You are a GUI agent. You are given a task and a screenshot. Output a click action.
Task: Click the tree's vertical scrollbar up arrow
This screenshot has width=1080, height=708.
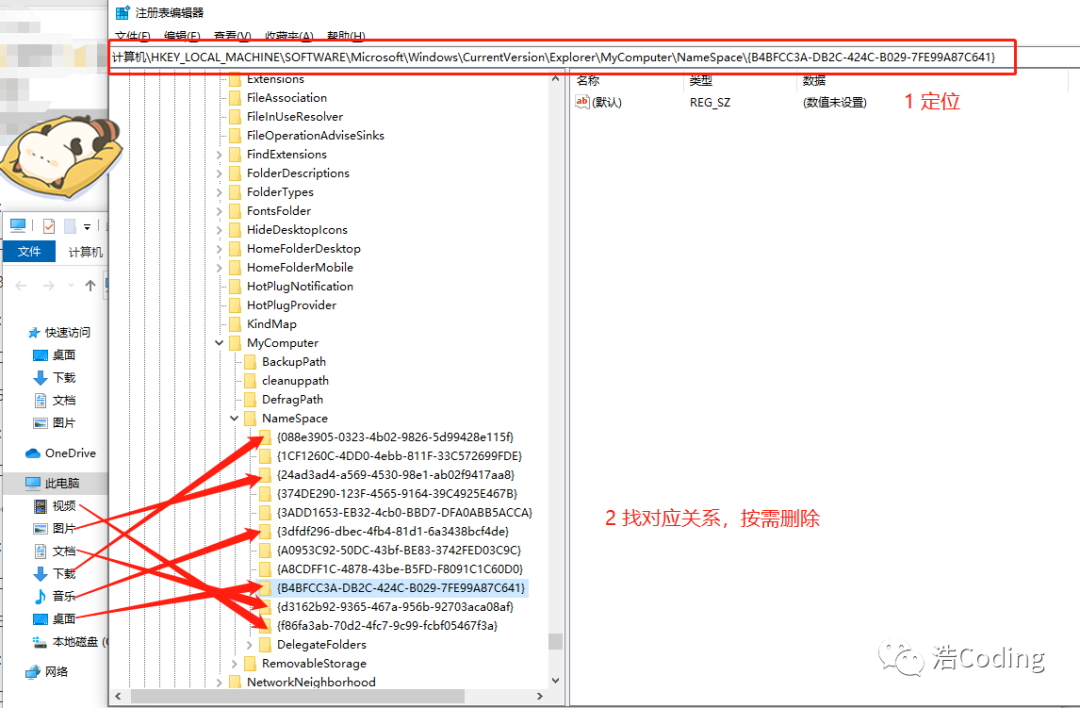pyautogui.click(x=555, y=79)
